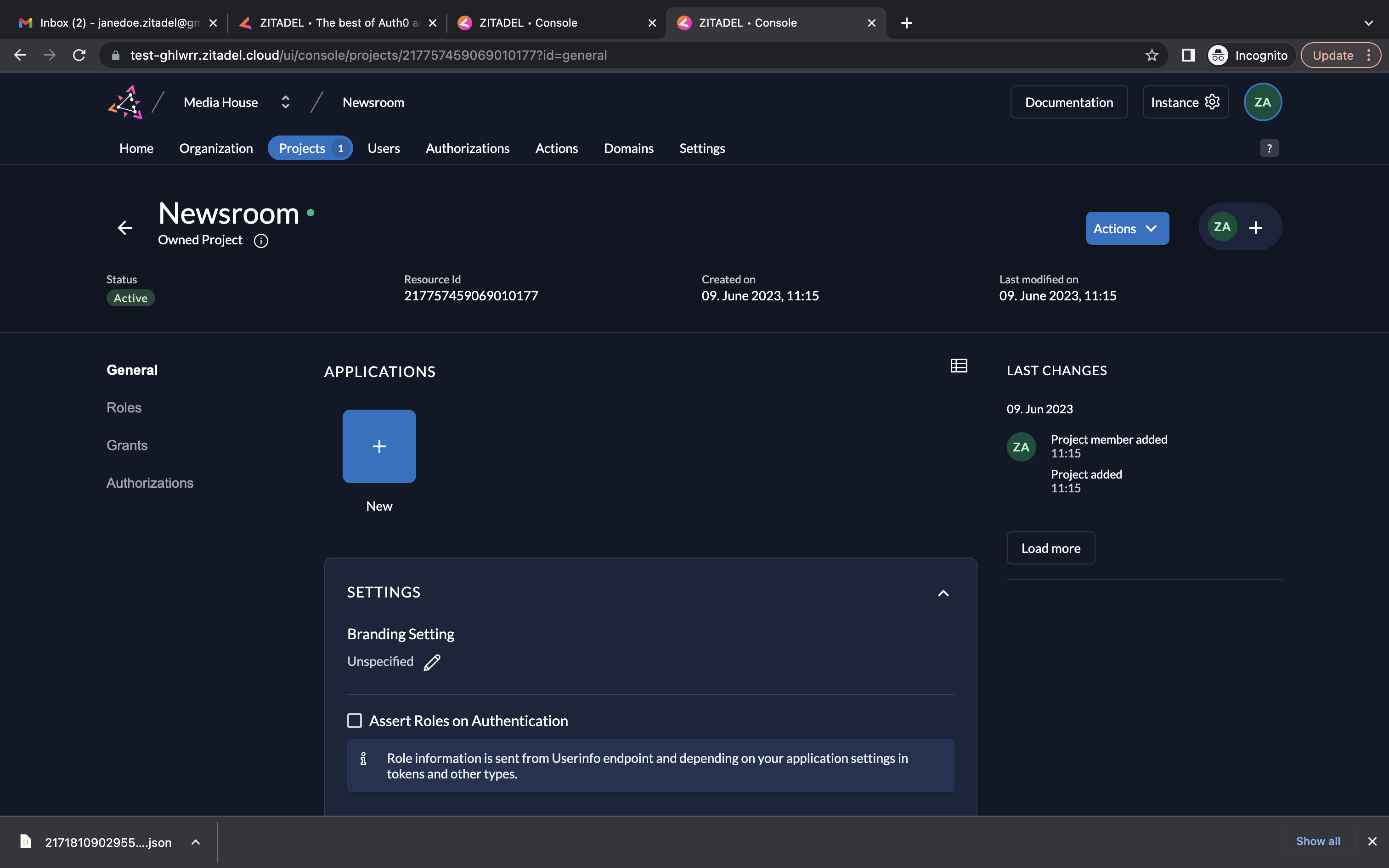Collapse the Settings panel chevron

click(x=943, y=593)
